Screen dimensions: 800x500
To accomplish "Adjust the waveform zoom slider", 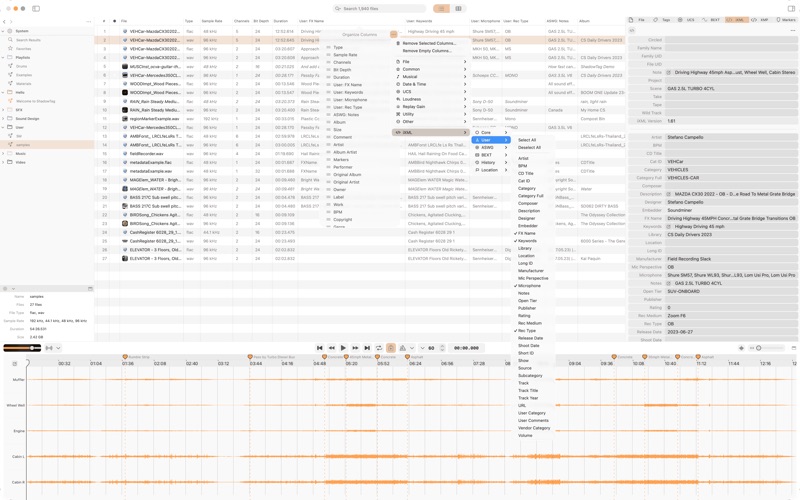I will (768, 348).
